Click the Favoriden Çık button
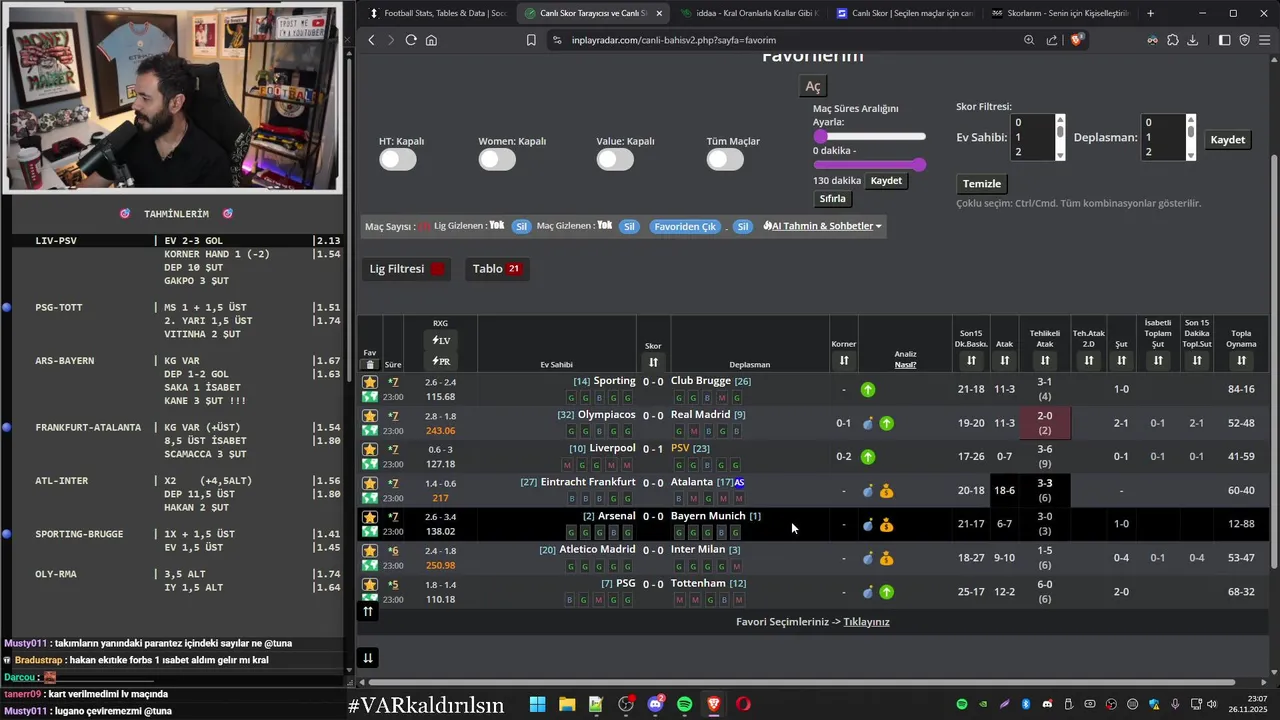This screenshot has height=720, width=1280. [x=685, y=226]
